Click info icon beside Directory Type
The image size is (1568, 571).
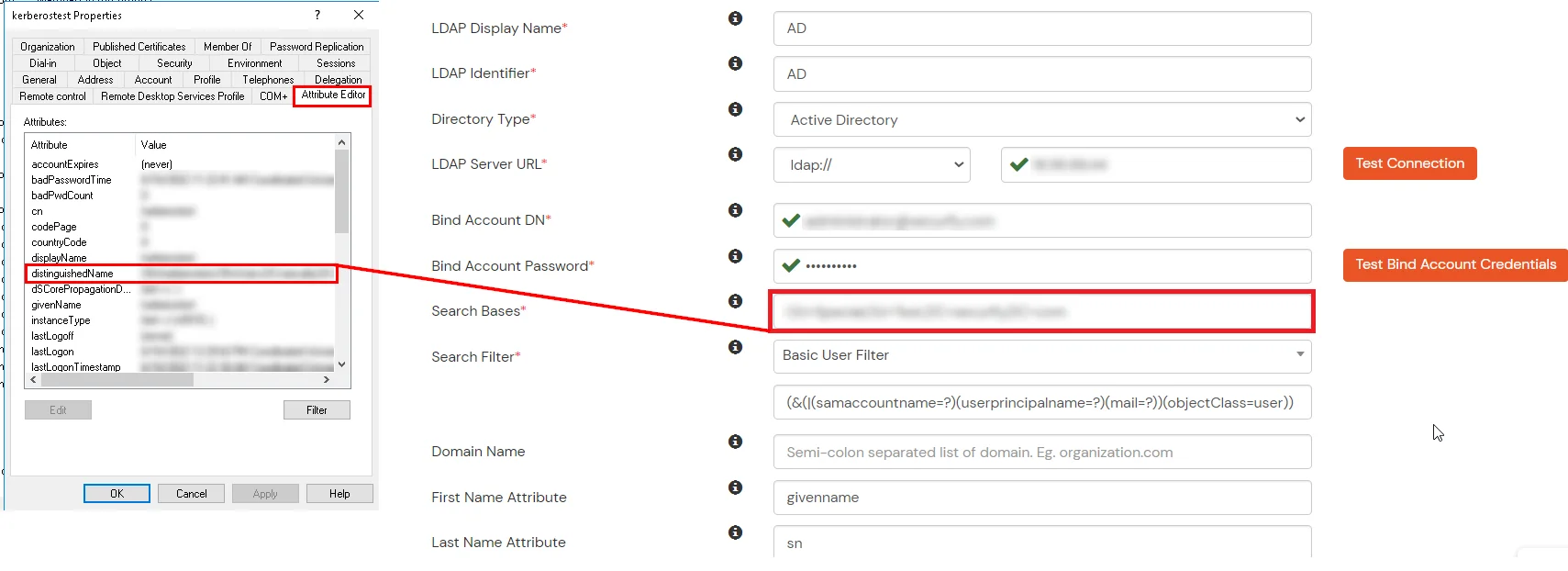click(x=735, y=109)
